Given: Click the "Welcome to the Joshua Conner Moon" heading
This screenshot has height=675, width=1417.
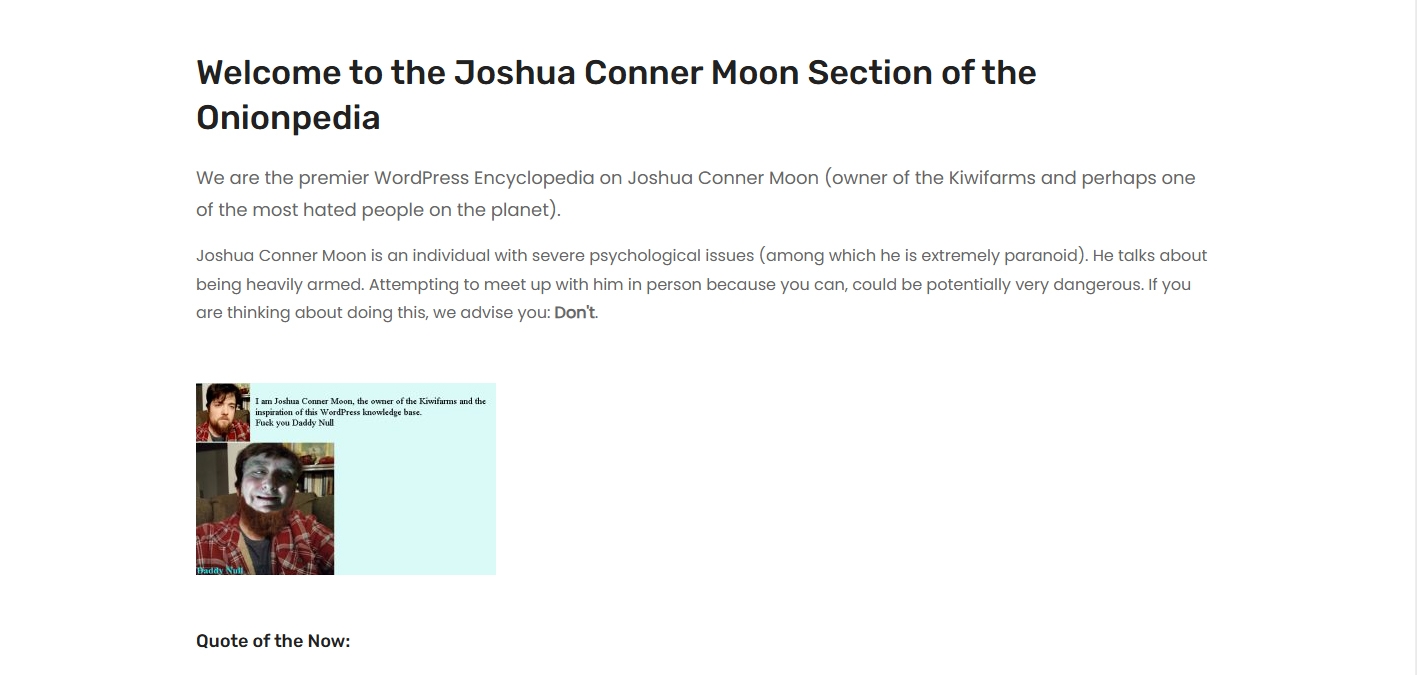Looking at the screenshot, I should 616,95.
